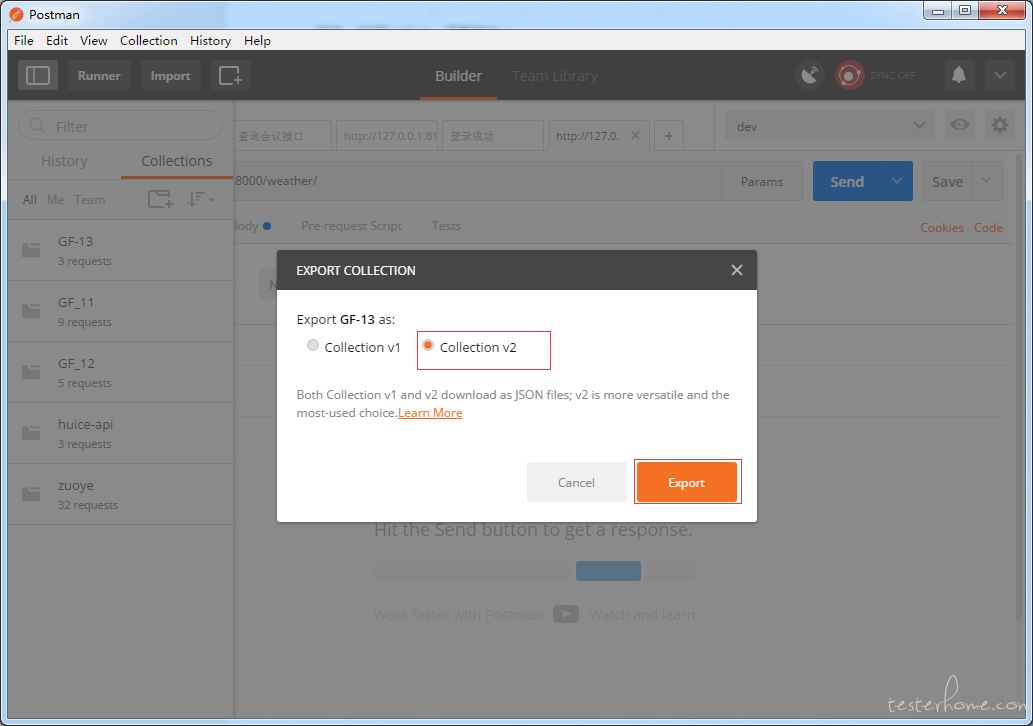Click the request URL field

coord(478,181)
